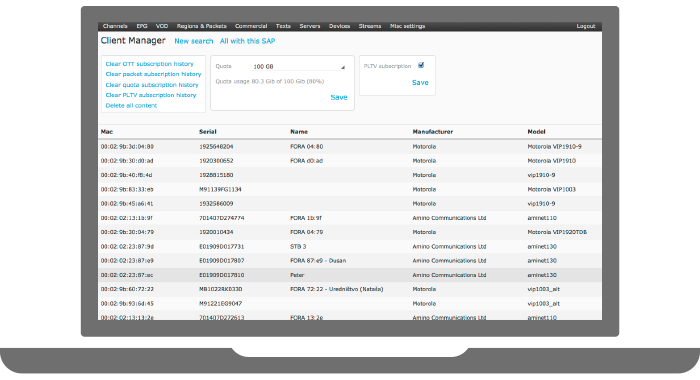Start a New search
This screenshot has width=700, height=380.
pyautogui.click(x=193, y=41)
